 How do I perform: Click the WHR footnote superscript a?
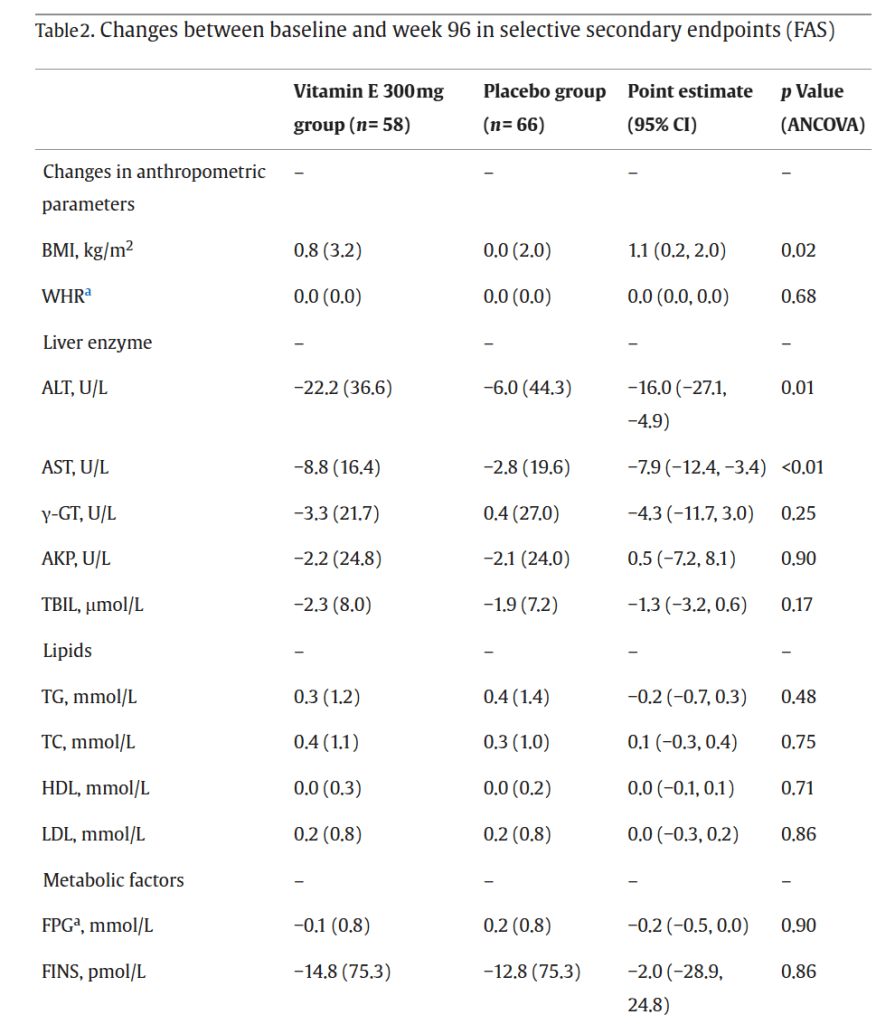pyautogui.click(x=86, y=294)
